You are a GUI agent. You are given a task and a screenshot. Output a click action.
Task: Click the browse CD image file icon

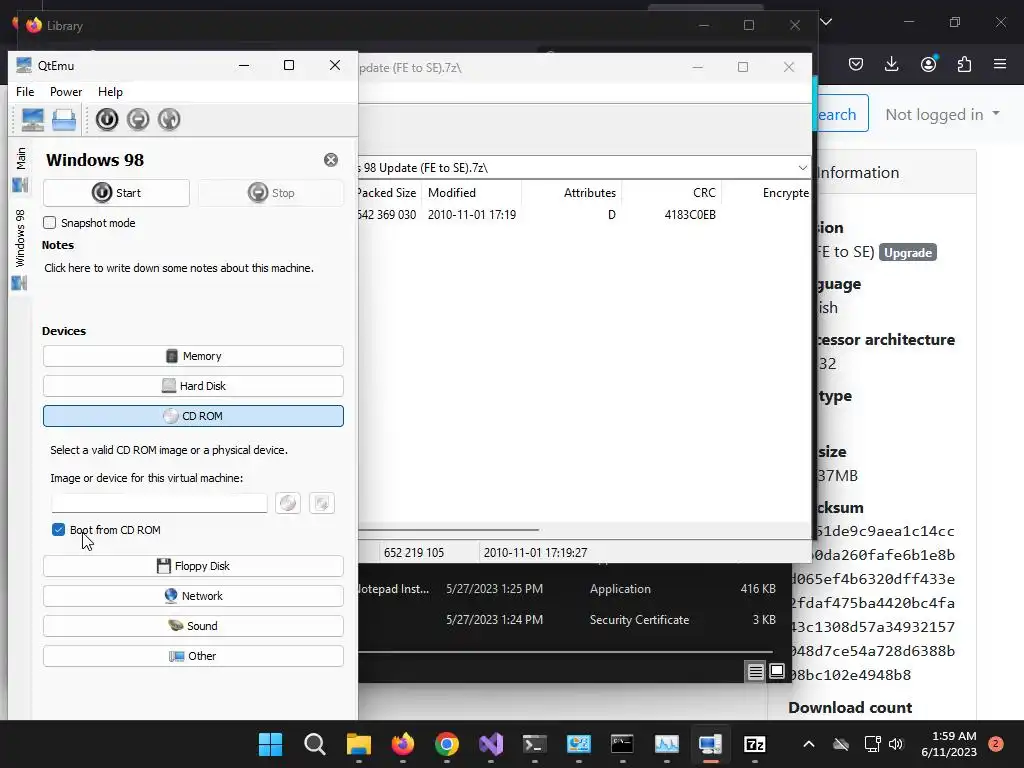322,503
